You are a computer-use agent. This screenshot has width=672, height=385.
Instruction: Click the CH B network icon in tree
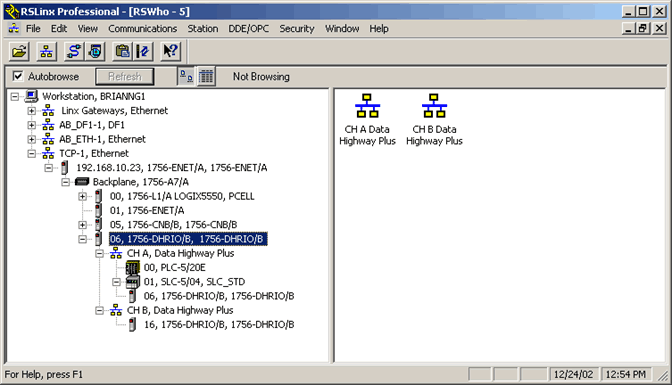(116, 310)
